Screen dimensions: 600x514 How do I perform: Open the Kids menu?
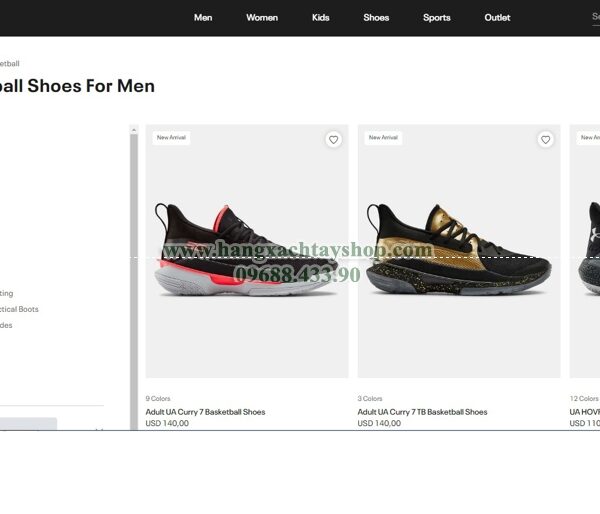(321, 18)
